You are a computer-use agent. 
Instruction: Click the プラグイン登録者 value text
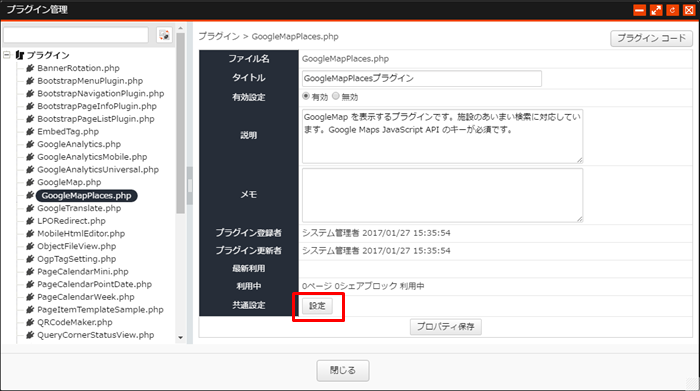pos(376,233)
